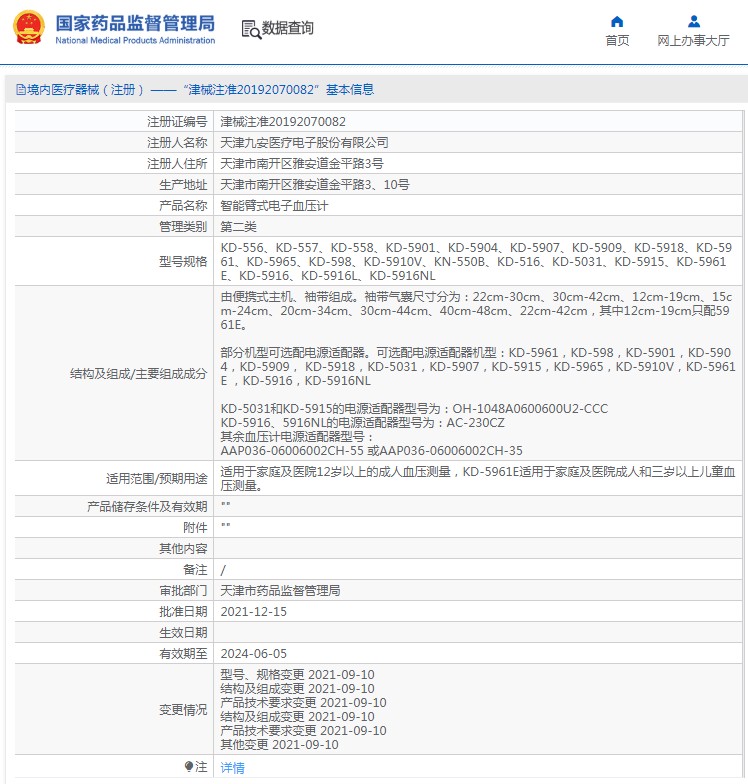Click the 国家药品监督管理局 site title

tap(135, 23)
